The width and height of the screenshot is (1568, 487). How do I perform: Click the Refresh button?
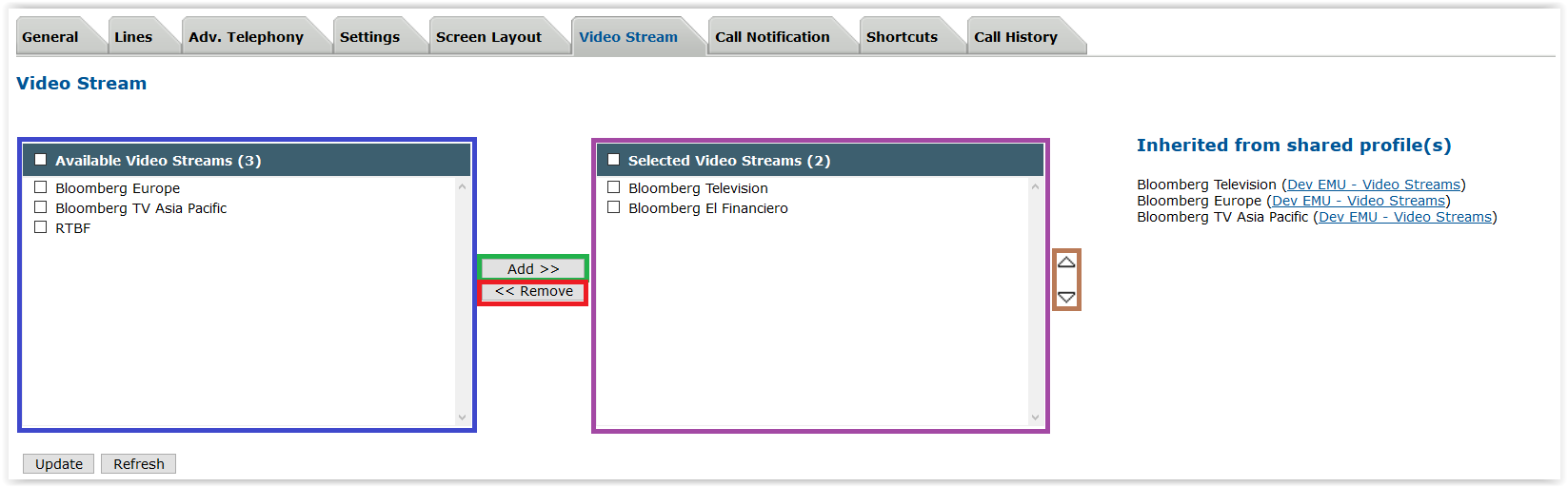pos(139,464)
